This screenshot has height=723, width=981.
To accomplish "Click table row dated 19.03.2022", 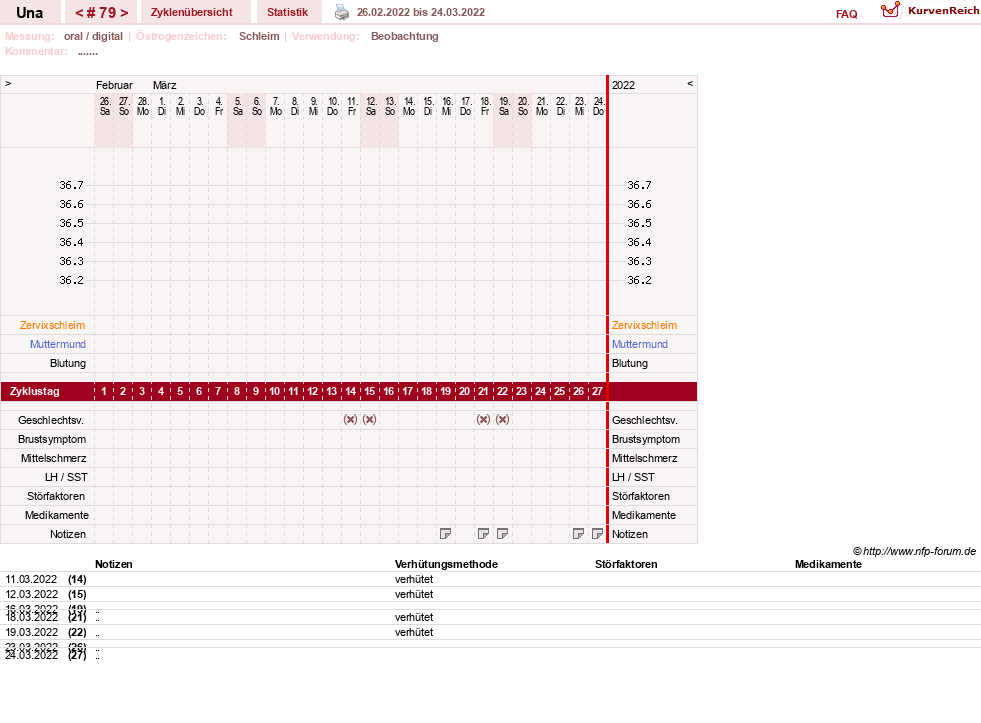I will click(490, 632).
